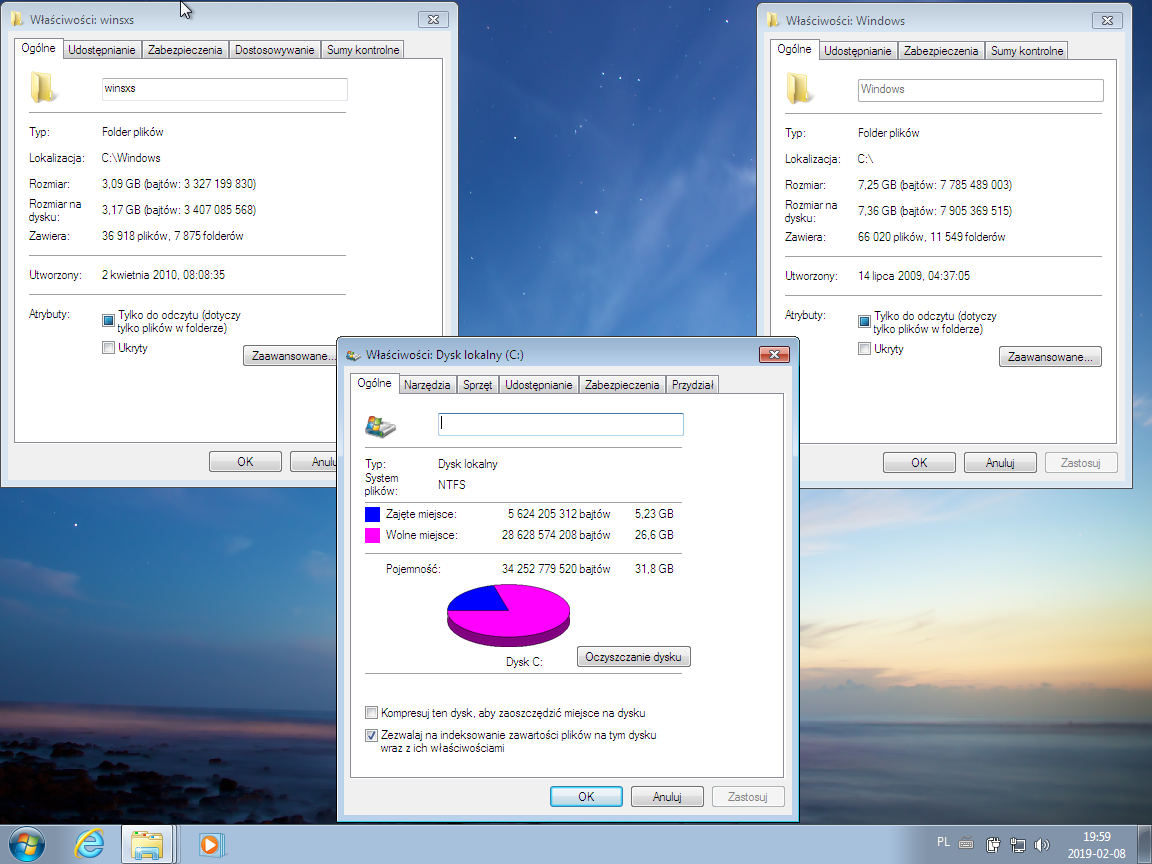Click Zaawansowane in Windows properties
The image size is (1152, 864).
tap(1050, 356)
